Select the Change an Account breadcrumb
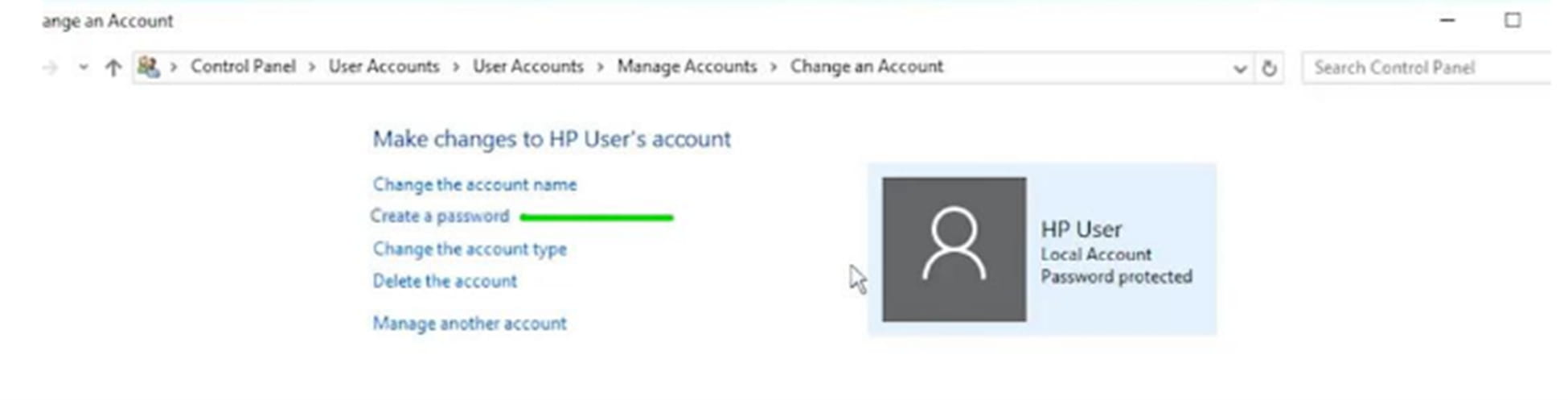The width and height of the screenshot is (1568, 400). [866, 67]
